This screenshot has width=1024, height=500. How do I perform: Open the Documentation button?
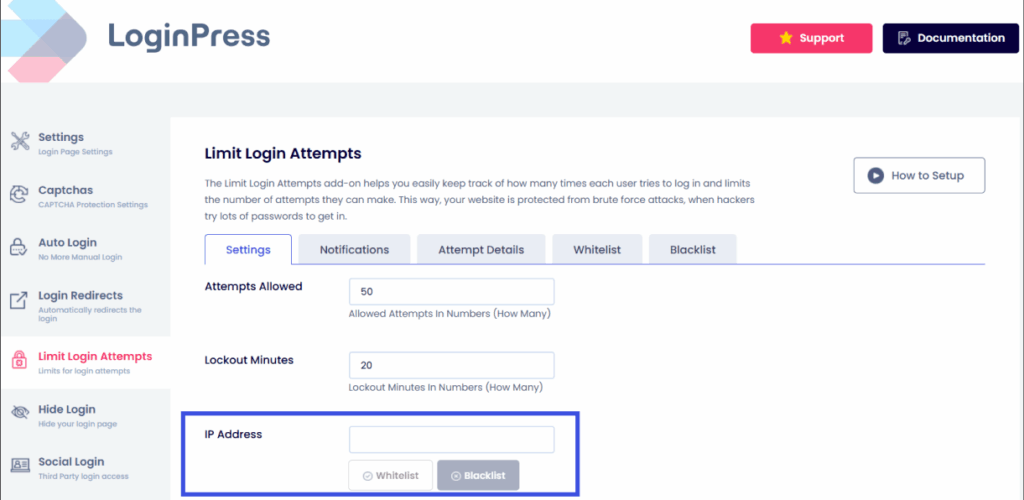[950, 38]
